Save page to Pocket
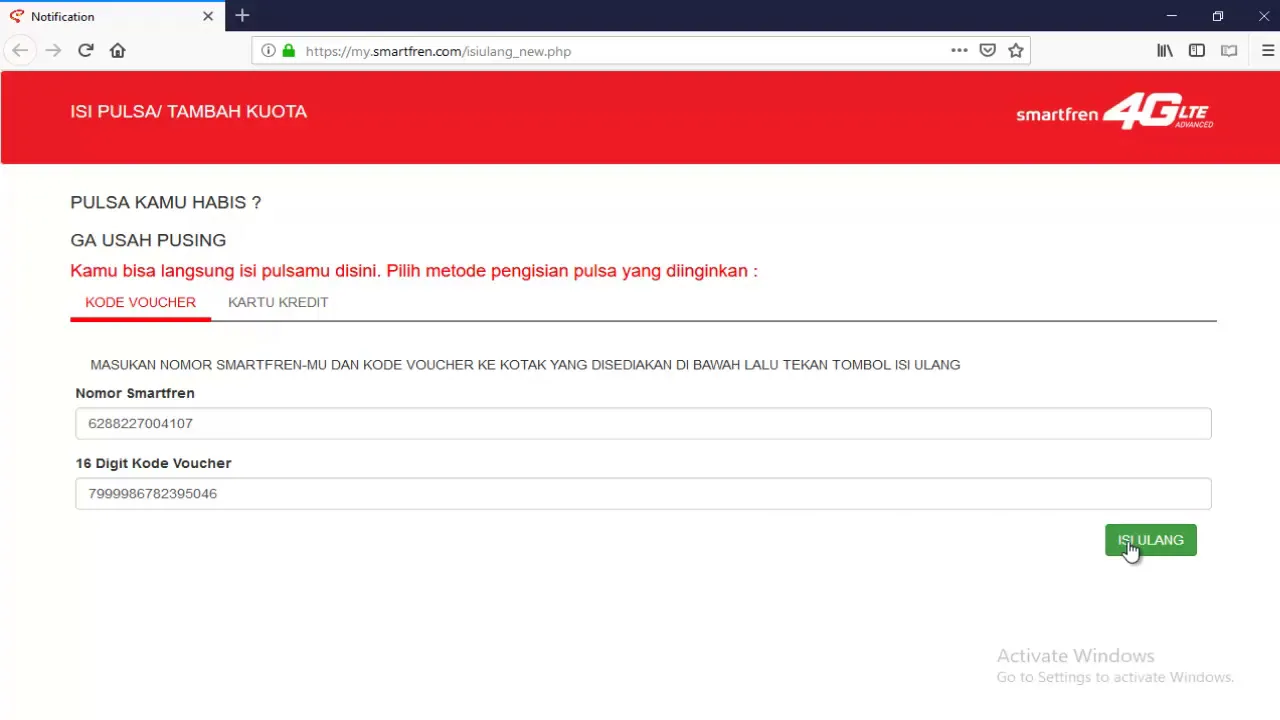Screen dimensions: 1280x720 [987, 50]
